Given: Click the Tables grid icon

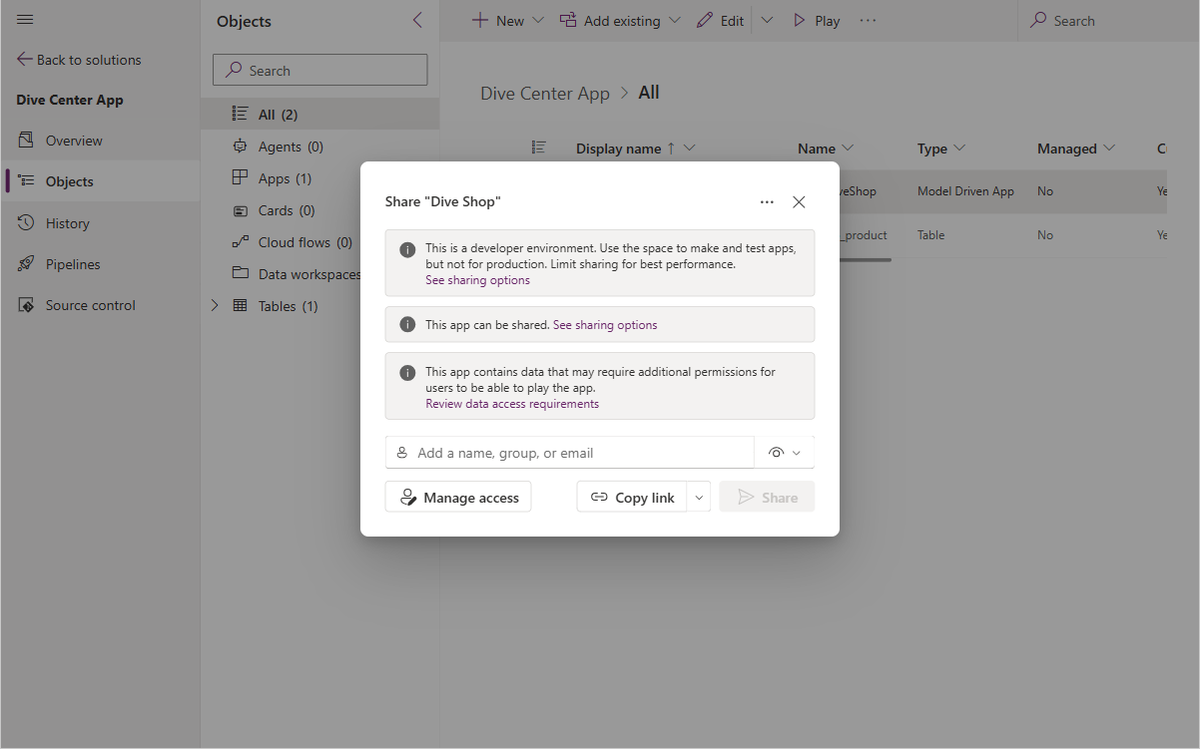Looking at the screenshot, I should pyautogui.click(x=240, y=306).
